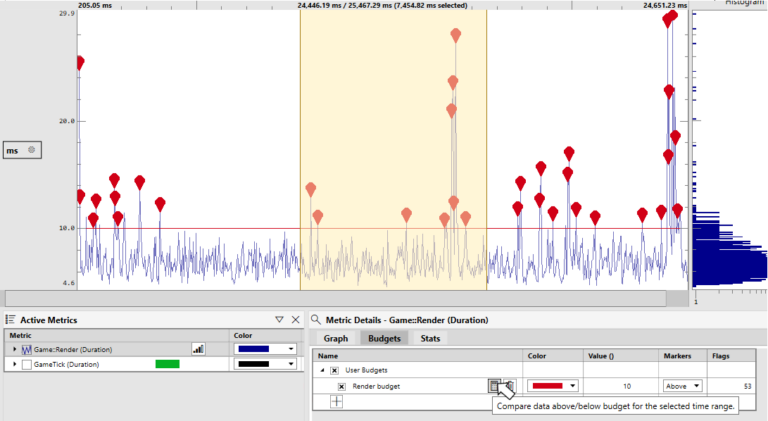Toggle the Render budget checkbox
The width and height of the screenshot is (768, 421).
click(x=341, y=386)
